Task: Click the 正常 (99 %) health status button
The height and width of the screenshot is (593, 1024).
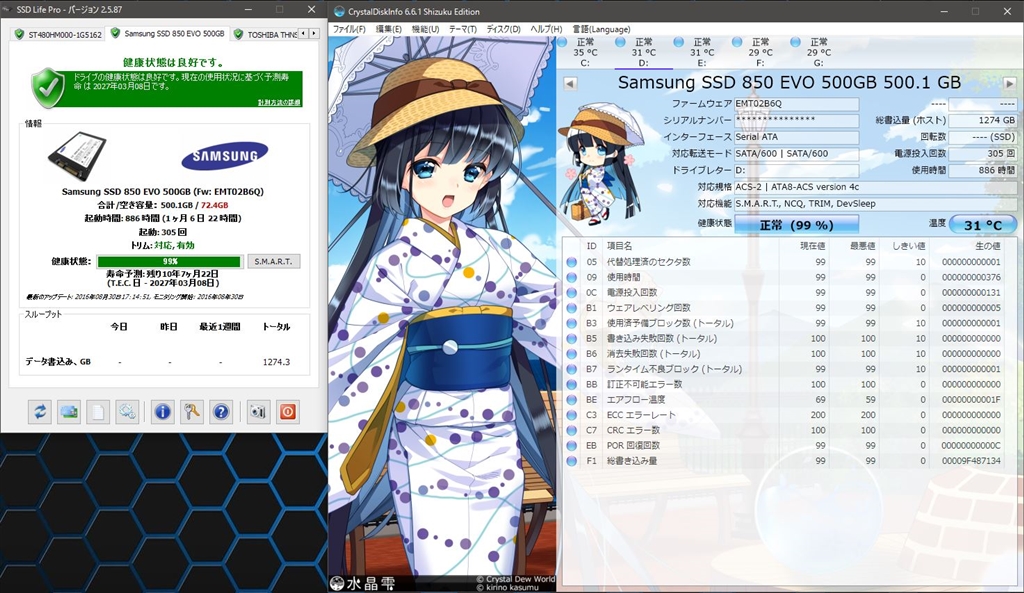Action: [796, 225]
